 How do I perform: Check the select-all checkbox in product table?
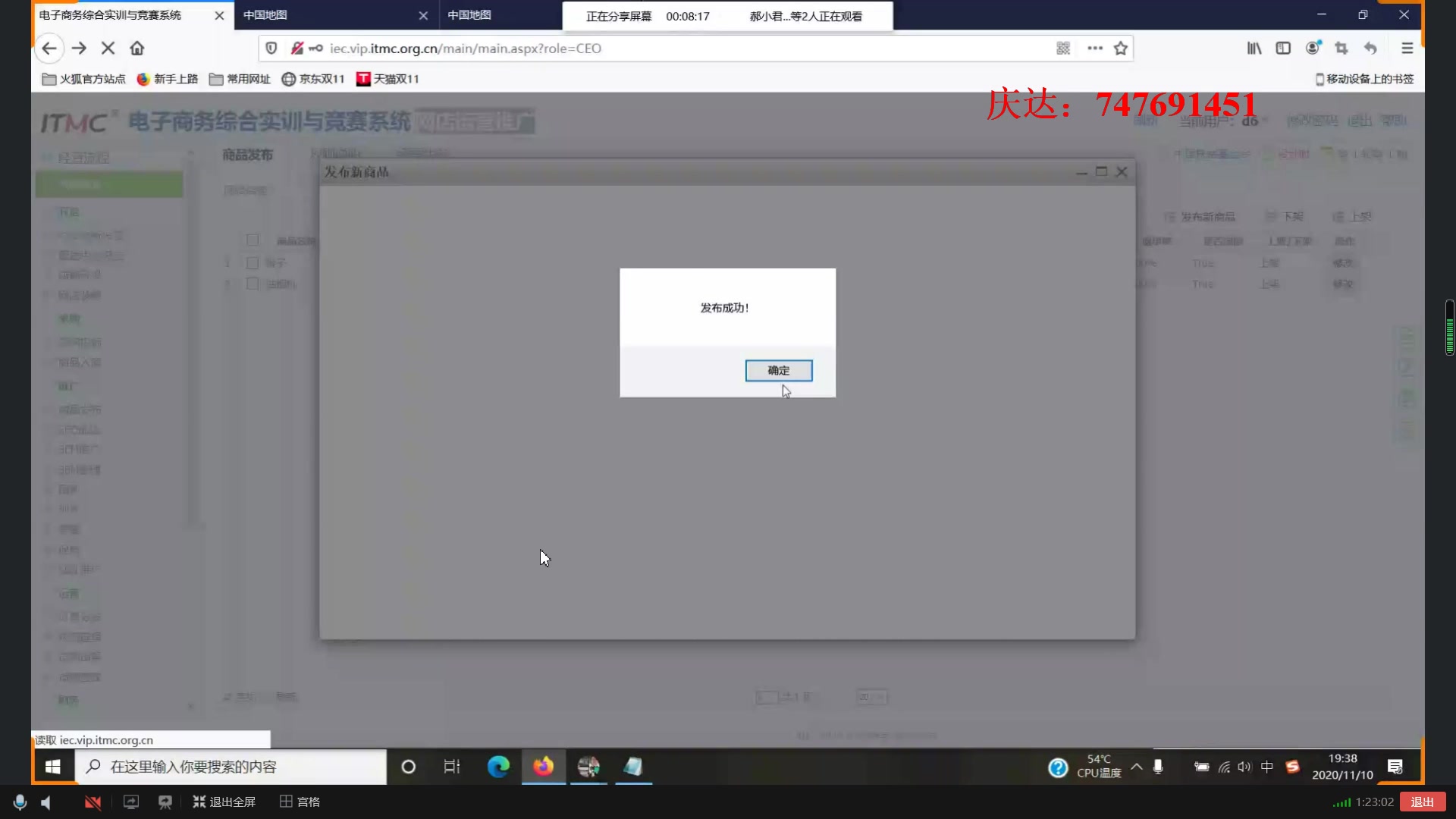tap(253, 240)
